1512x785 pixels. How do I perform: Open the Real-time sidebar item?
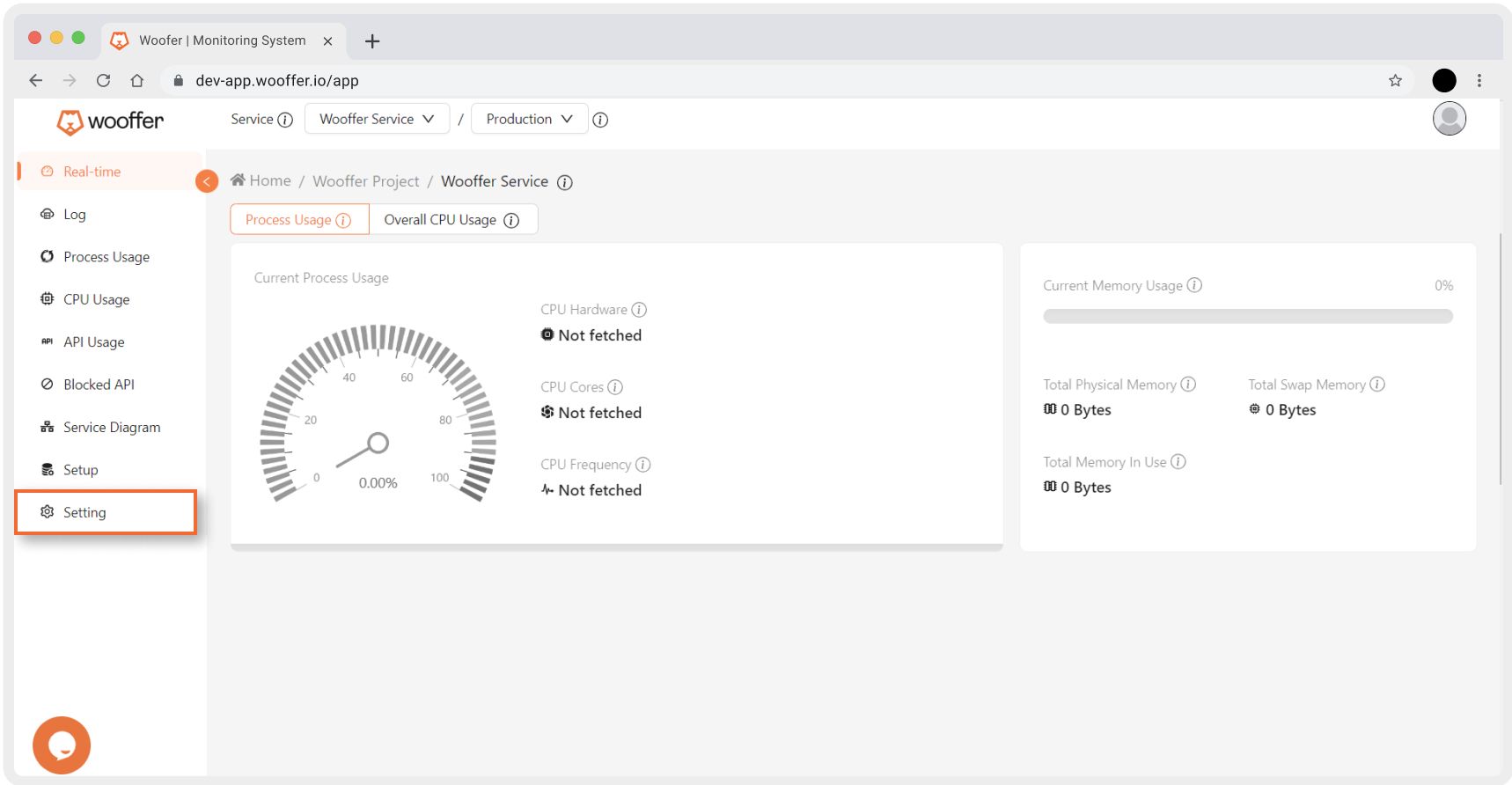tap(109, 172)
